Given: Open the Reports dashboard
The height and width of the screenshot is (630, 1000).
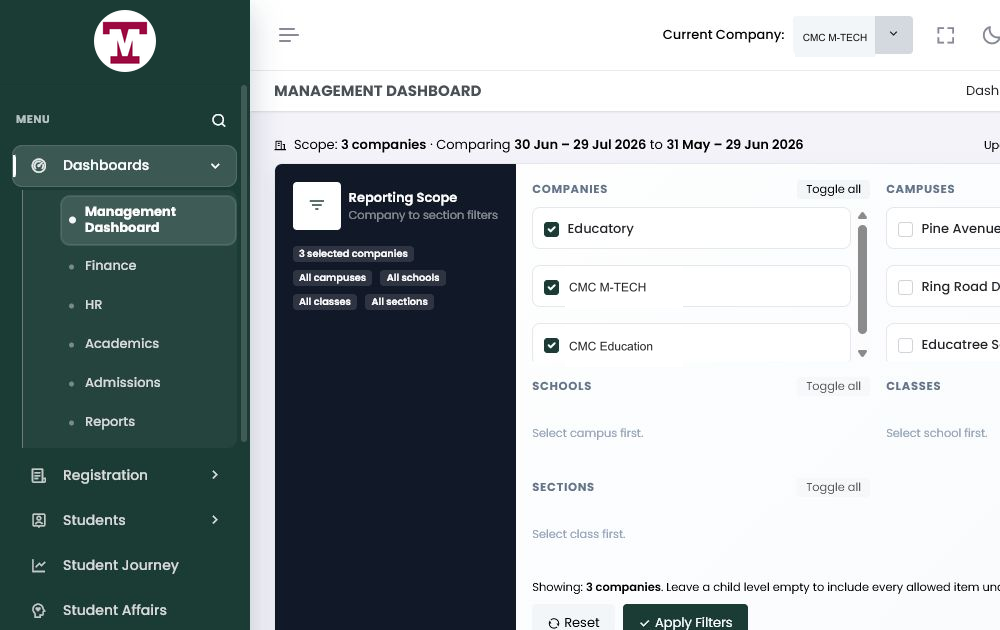Looking at the screenshot, I should tap(110, 421).
